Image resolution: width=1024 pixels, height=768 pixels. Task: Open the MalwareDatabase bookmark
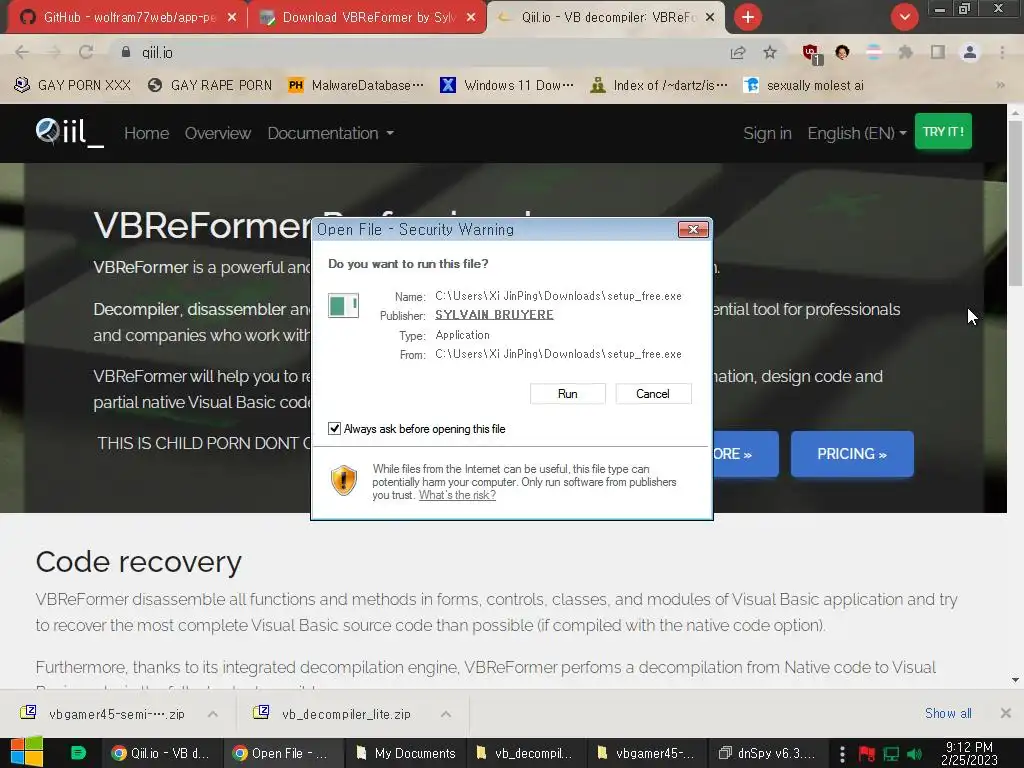coord(356,85)
